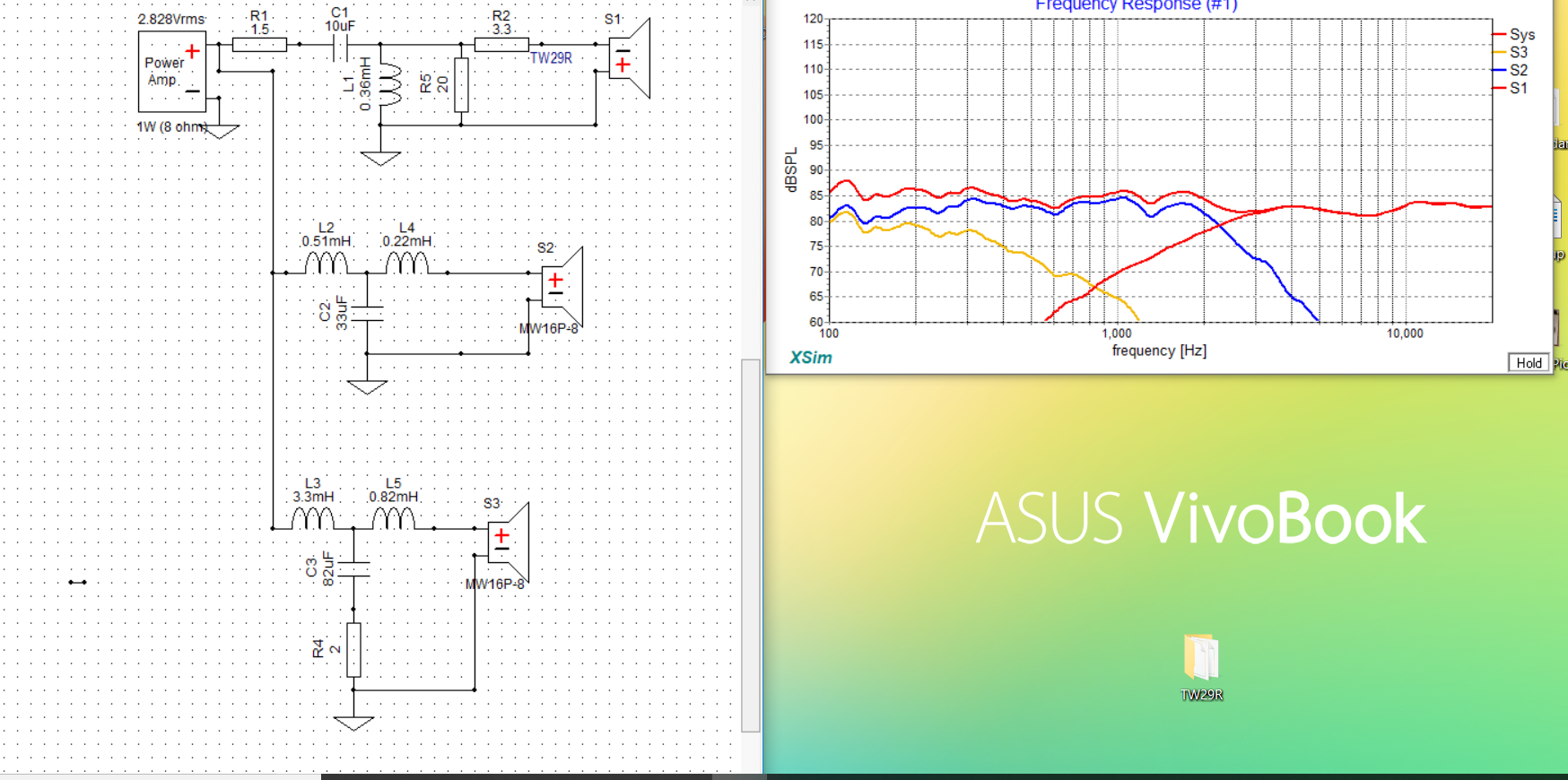This screenshot has height=780, width=1568.
Task: Select resistor R1 1.5 ohm
Action: [259, 44]
